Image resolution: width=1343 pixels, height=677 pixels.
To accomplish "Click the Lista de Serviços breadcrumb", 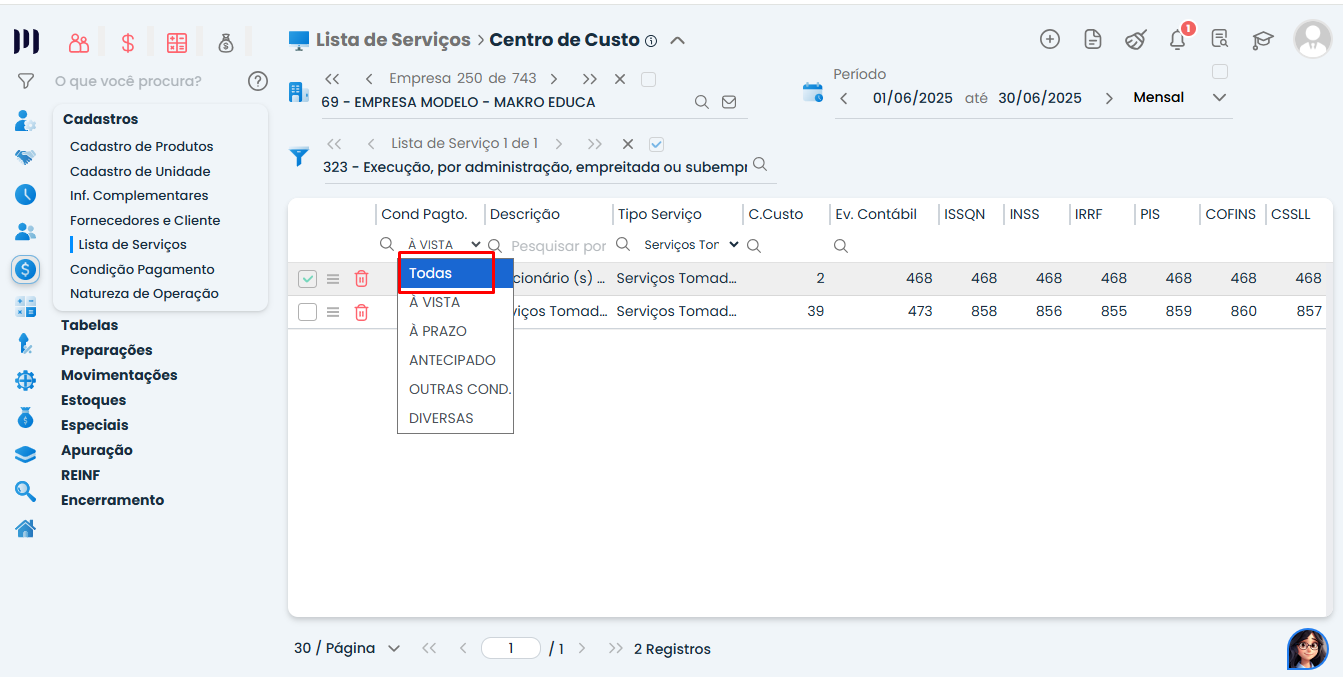I will pyautogui.click(x=393, y=40).
